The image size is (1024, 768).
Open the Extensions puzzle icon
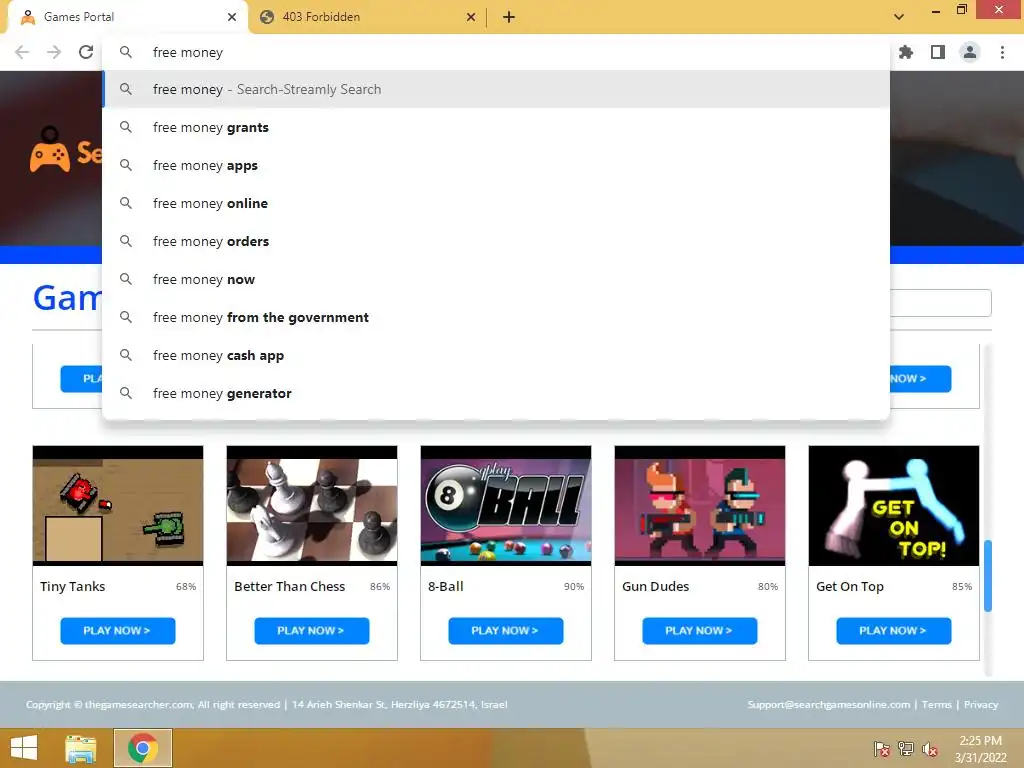click(906, 52)
